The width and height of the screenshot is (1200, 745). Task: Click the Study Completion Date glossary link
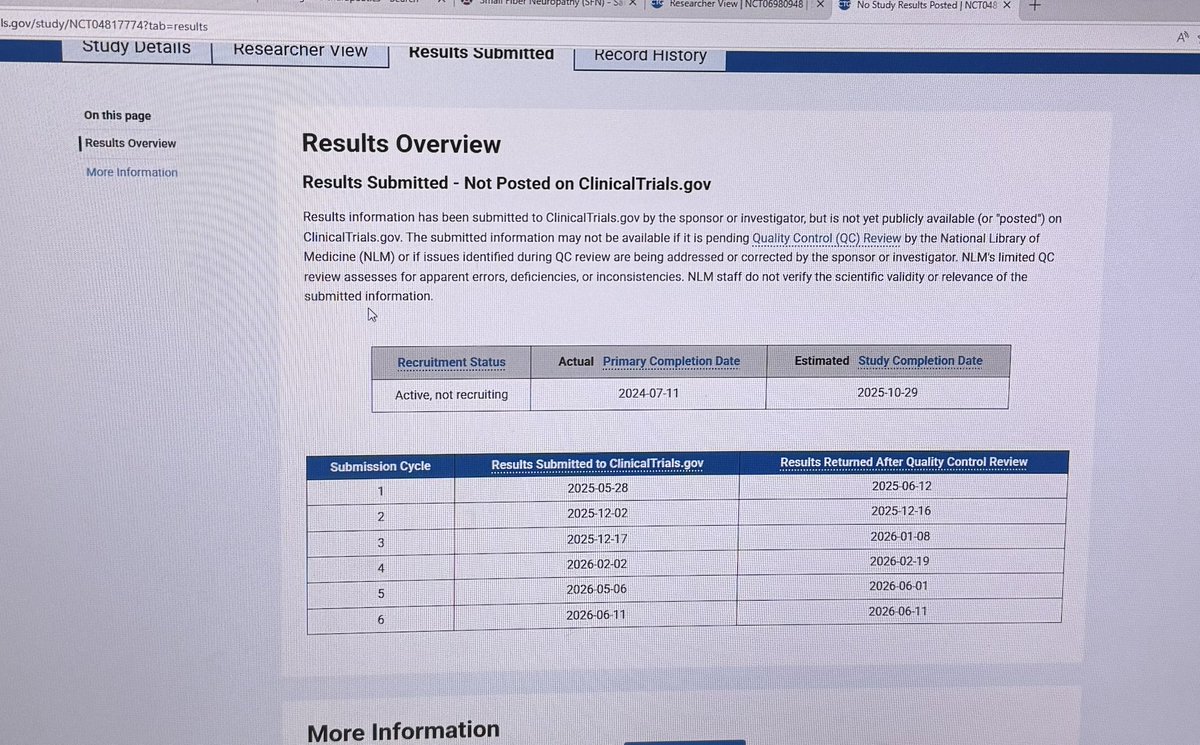(x=920, y=360)
